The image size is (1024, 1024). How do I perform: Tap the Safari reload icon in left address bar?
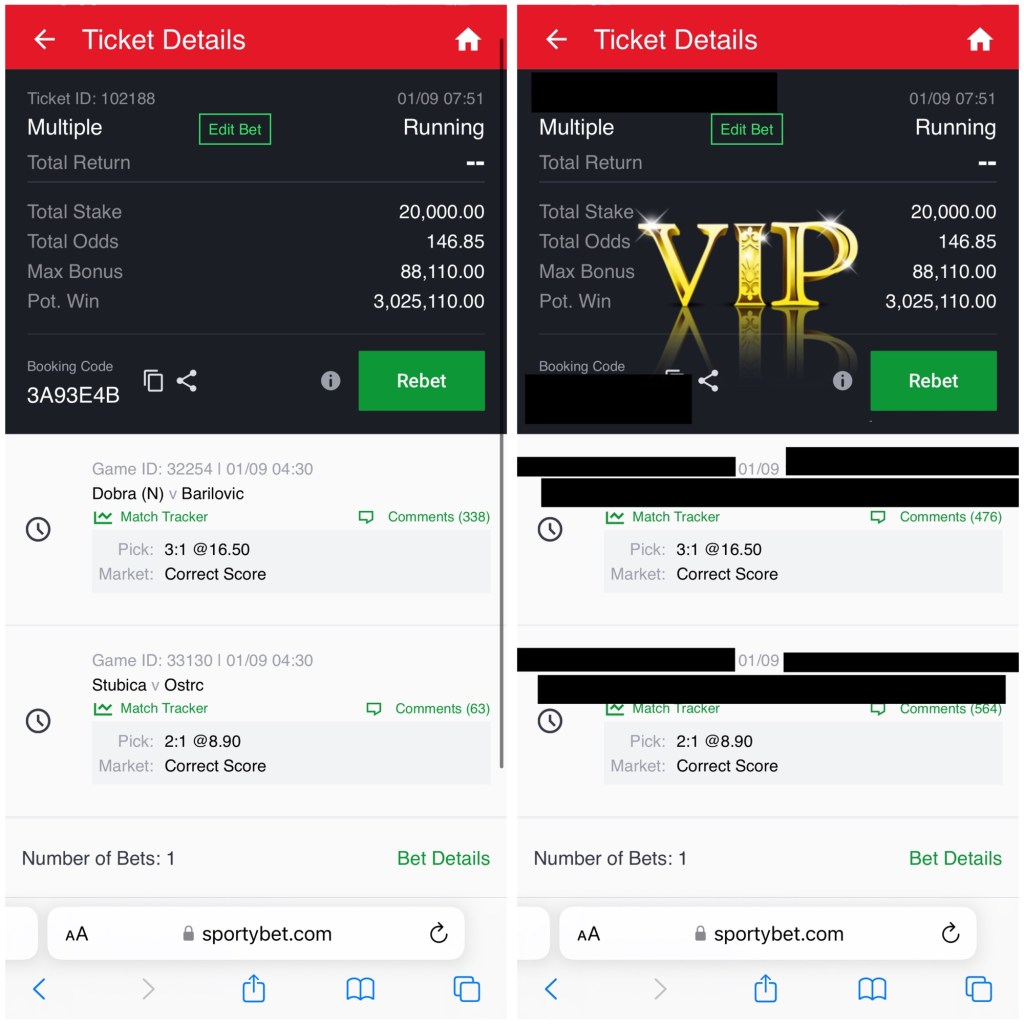point(439,933)
